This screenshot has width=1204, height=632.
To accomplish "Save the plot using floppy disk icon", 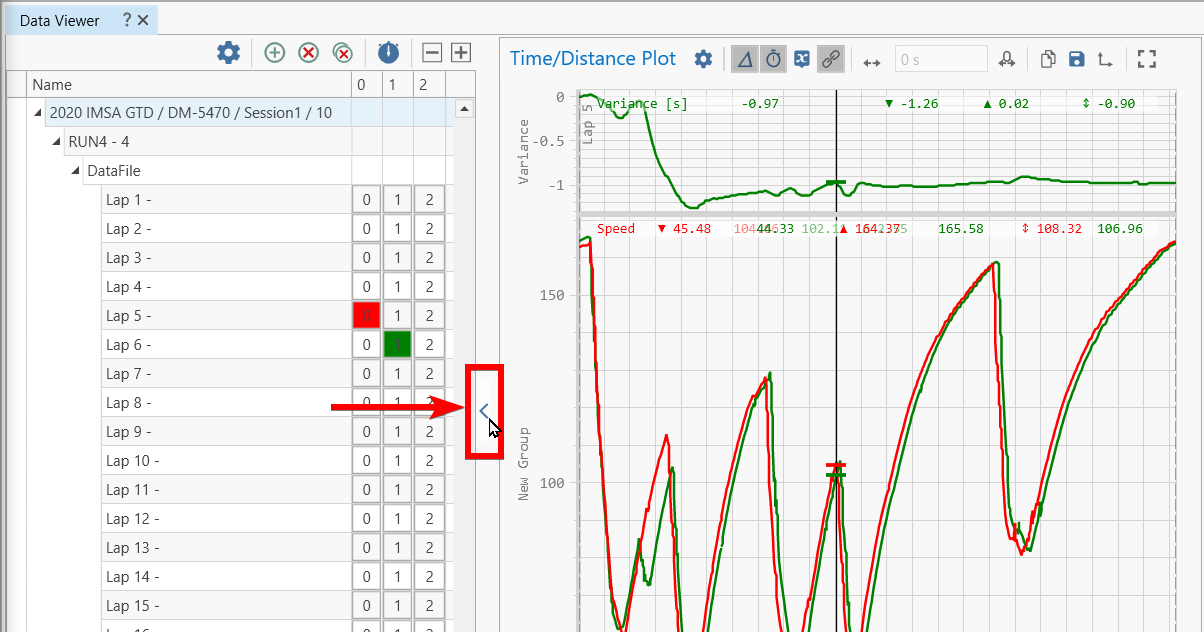I will 1076,60.
